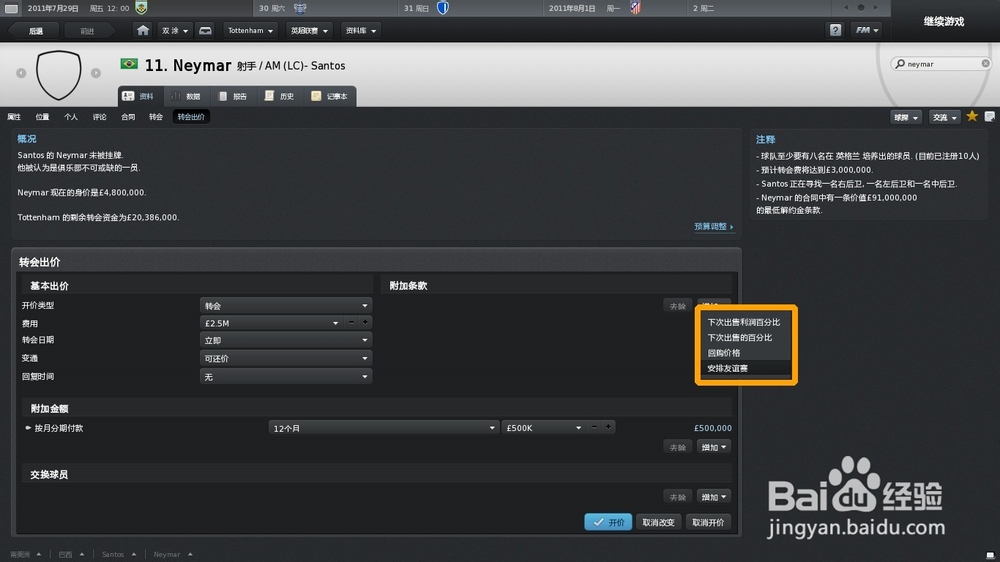Open the 球探 scout dropdown
The width and height of the screenshot is (1000, 562).
pyautogui.click(x=906, y=117)
